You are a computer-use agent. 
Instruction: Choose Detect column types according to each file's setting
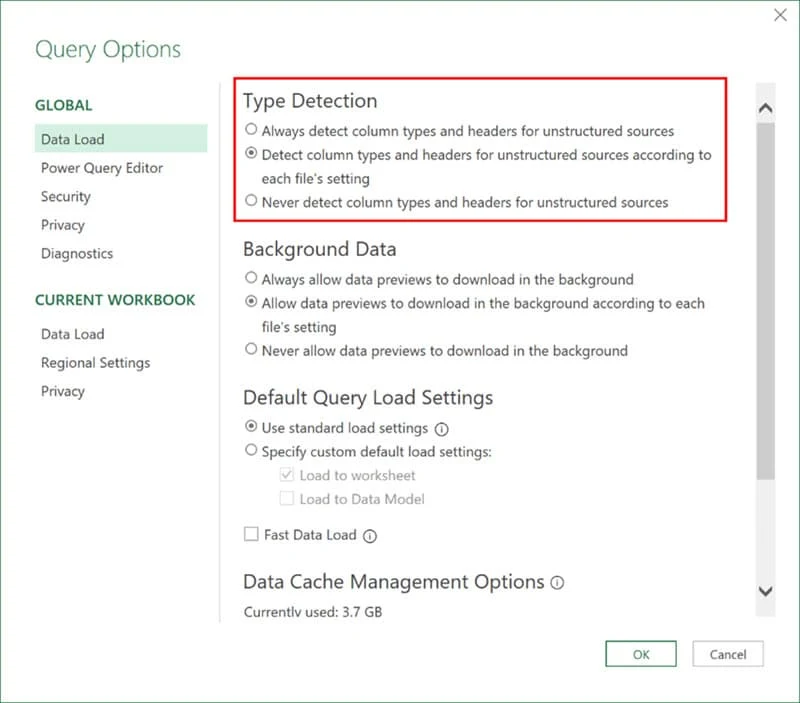pos(251,153)
